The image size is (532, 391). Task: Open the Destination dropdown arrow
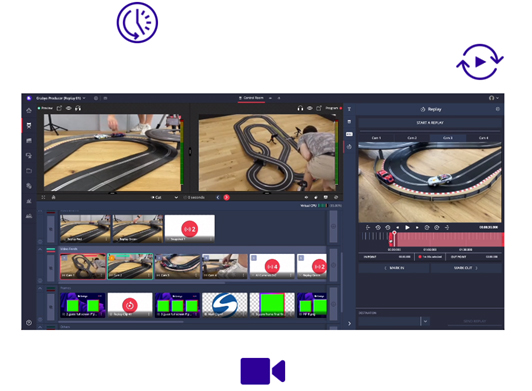pos(425,321)
